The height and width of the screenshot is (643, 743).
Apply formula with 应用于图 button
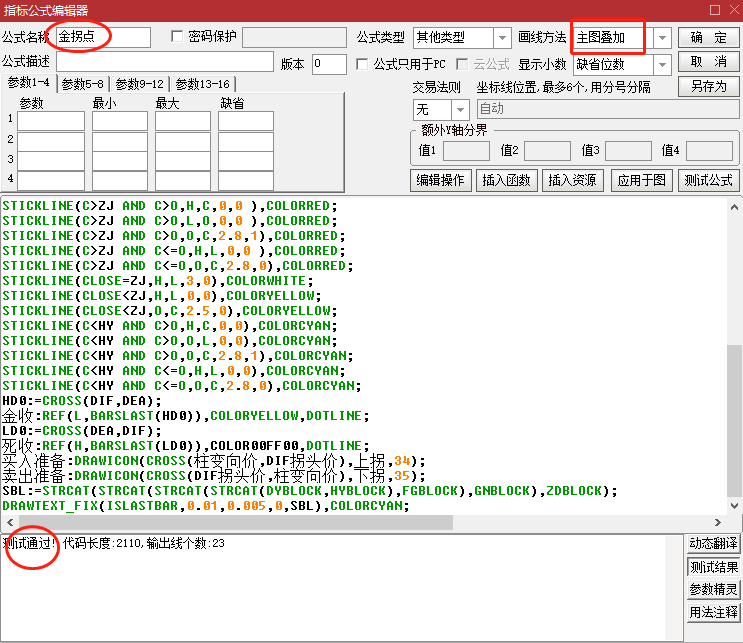(641, 180)
